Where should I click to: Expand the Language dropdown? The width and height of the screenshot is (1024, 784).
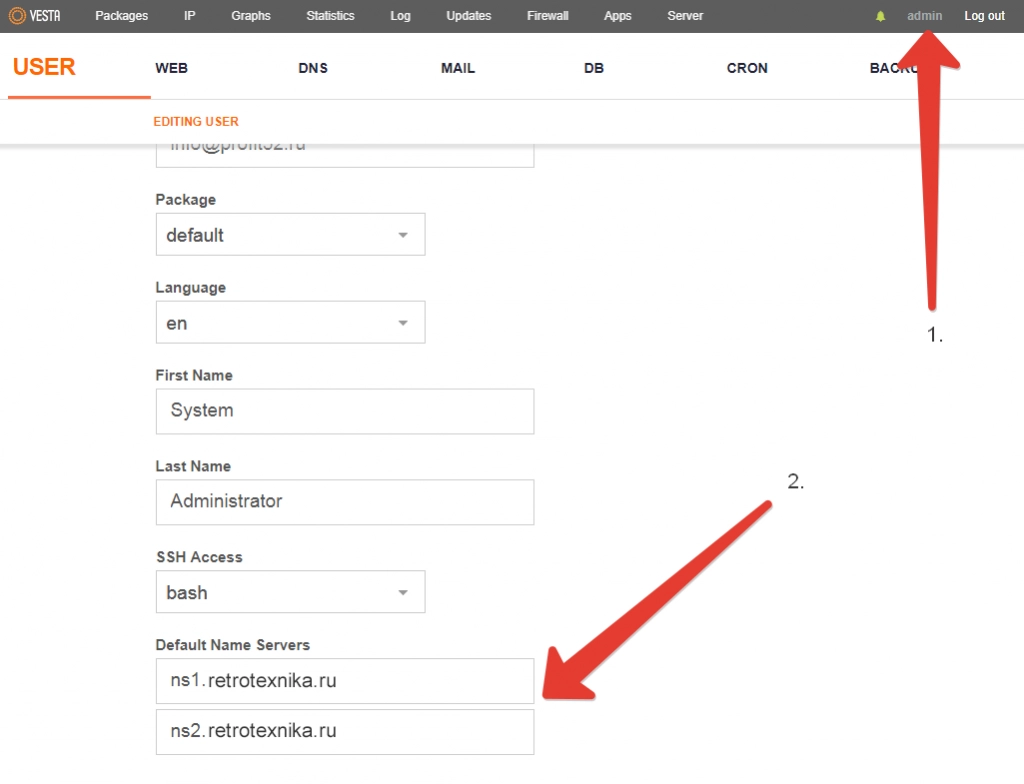coord(290,323)
